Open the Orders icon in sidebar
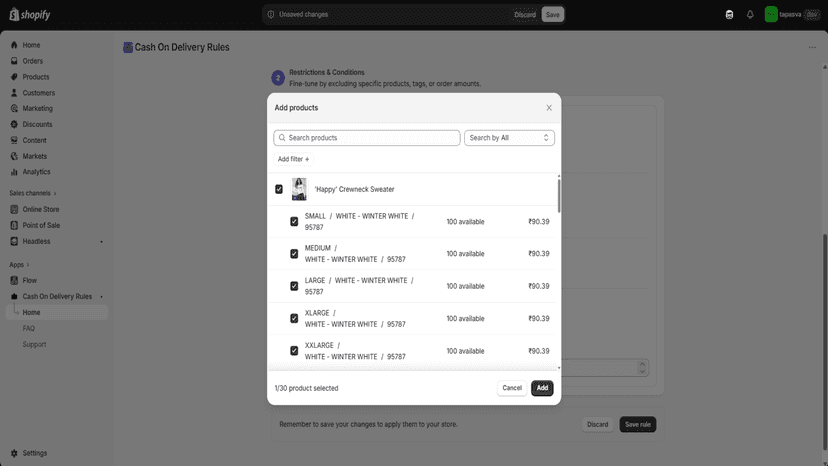 (14, 61)
